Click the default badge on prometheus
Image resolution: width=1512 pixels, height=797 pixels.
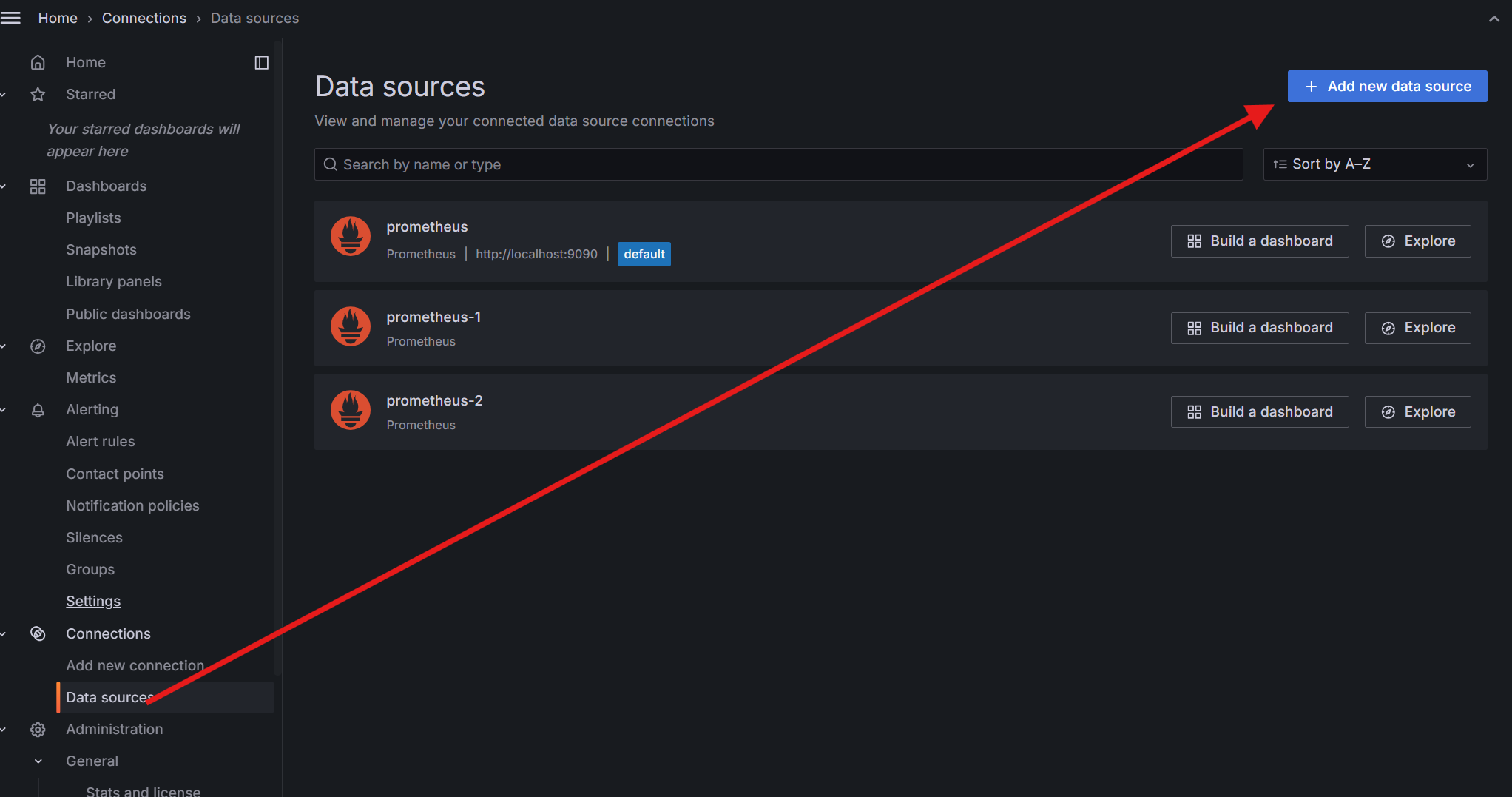click(644, 254)
